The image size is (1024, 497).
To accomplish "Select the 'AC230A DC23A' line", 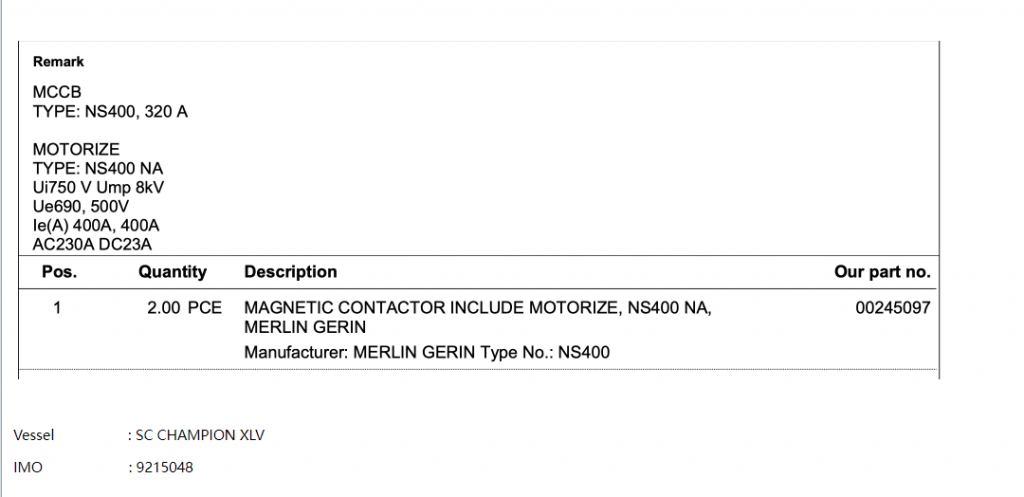I will click(x=92, y=245).
